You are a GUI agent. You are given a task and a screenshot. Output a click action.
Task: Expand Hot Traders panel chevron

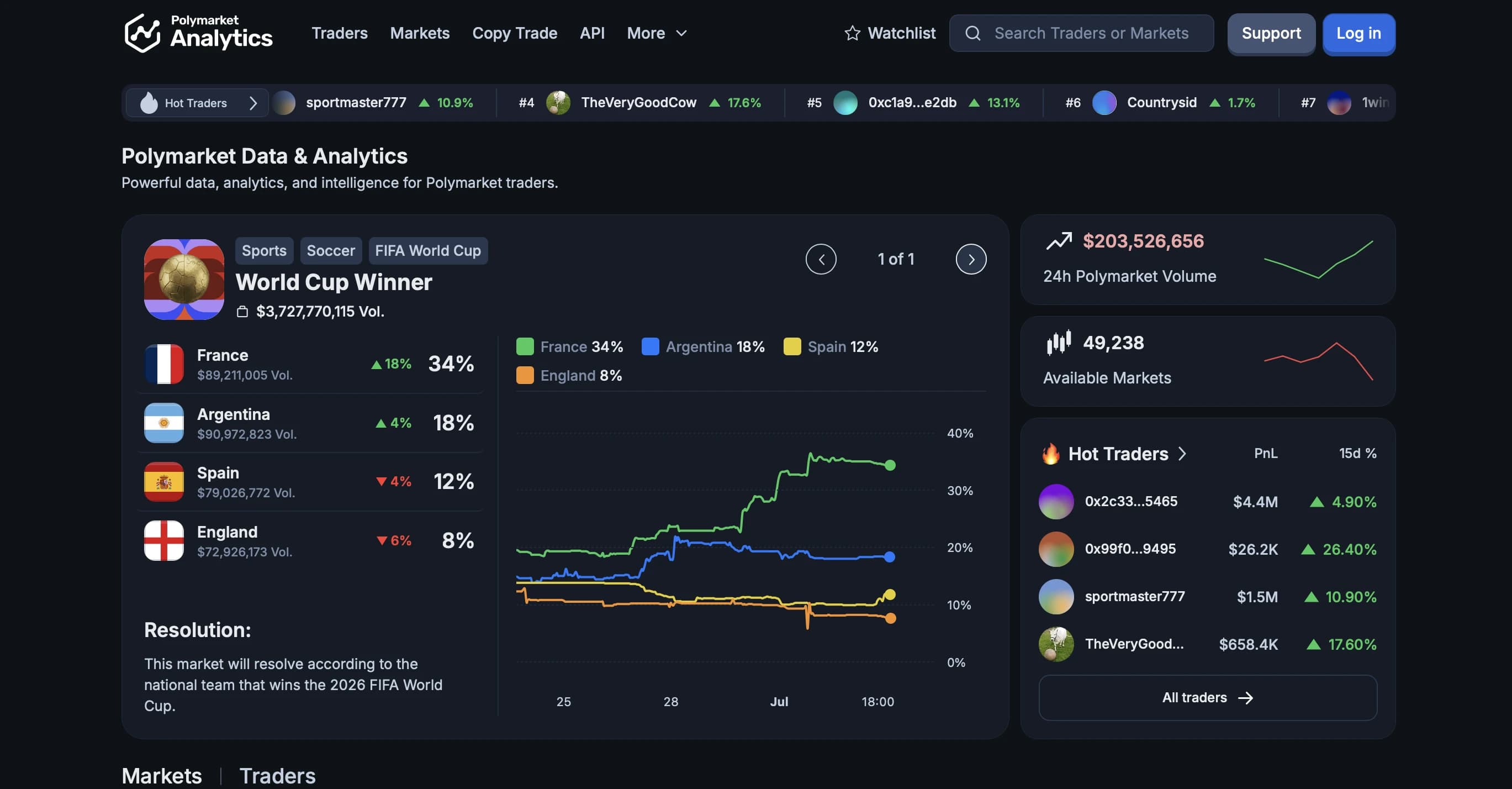click(1182, 453)
